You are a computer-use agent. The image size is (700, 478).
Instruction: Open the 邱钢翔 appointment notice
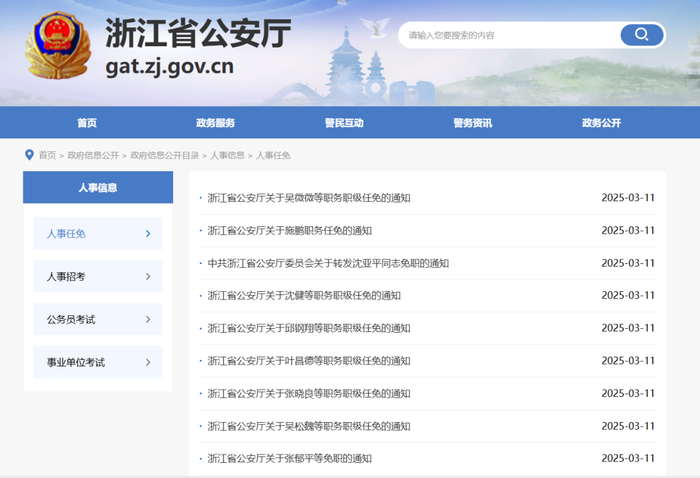pos(309,328)
